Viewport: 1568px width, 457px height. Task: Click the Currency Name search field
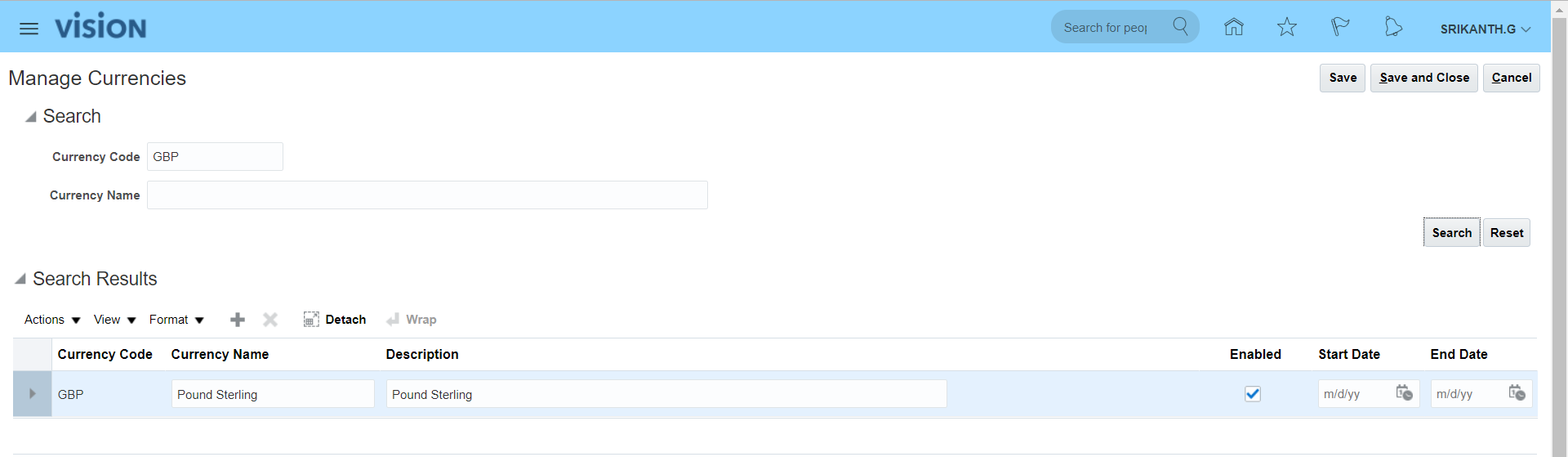(427, 195)
